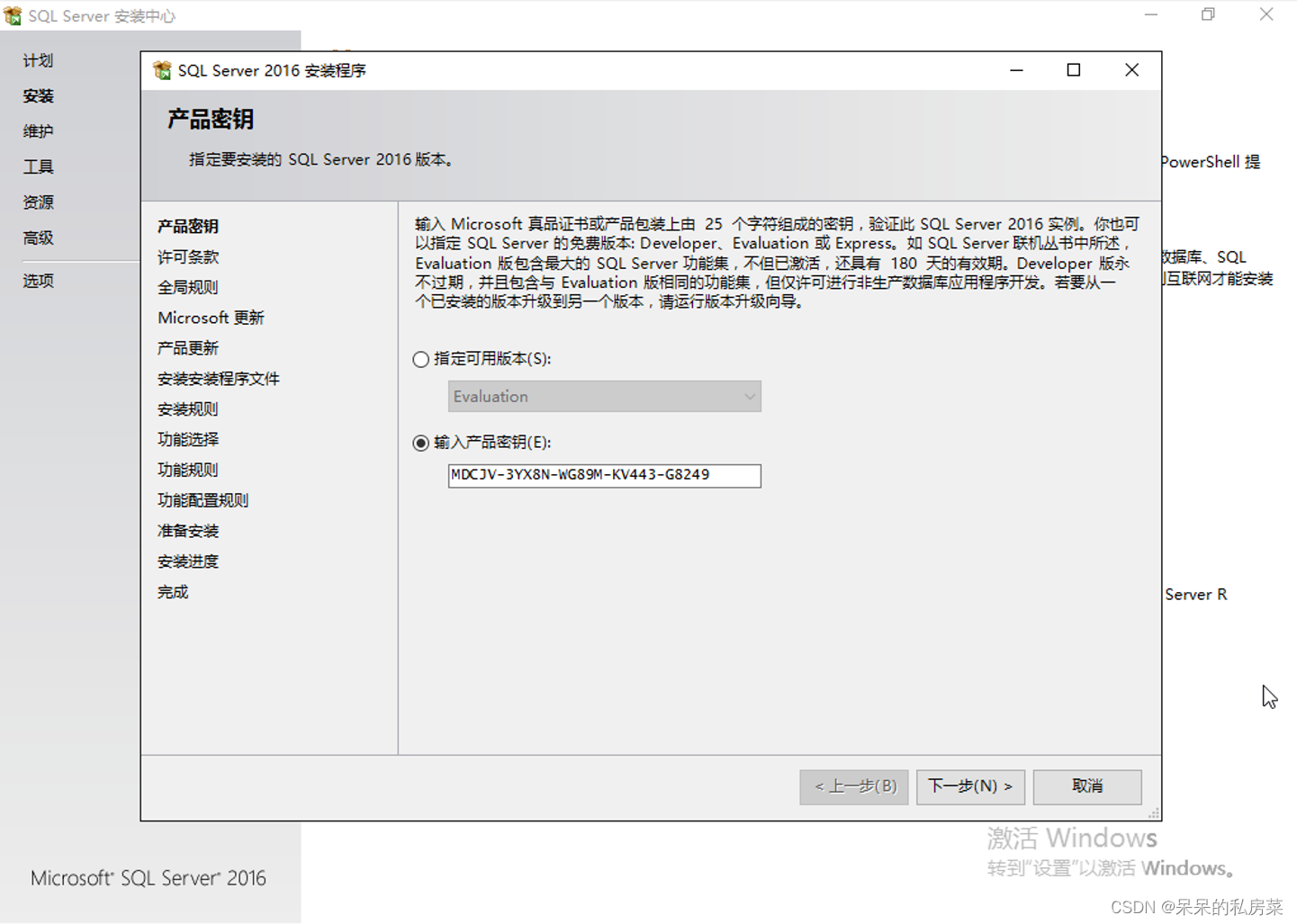Click the SQL Server 2016 setup title icon
The width and height of the screenshot is (1297, 924).
click(162, 70)
